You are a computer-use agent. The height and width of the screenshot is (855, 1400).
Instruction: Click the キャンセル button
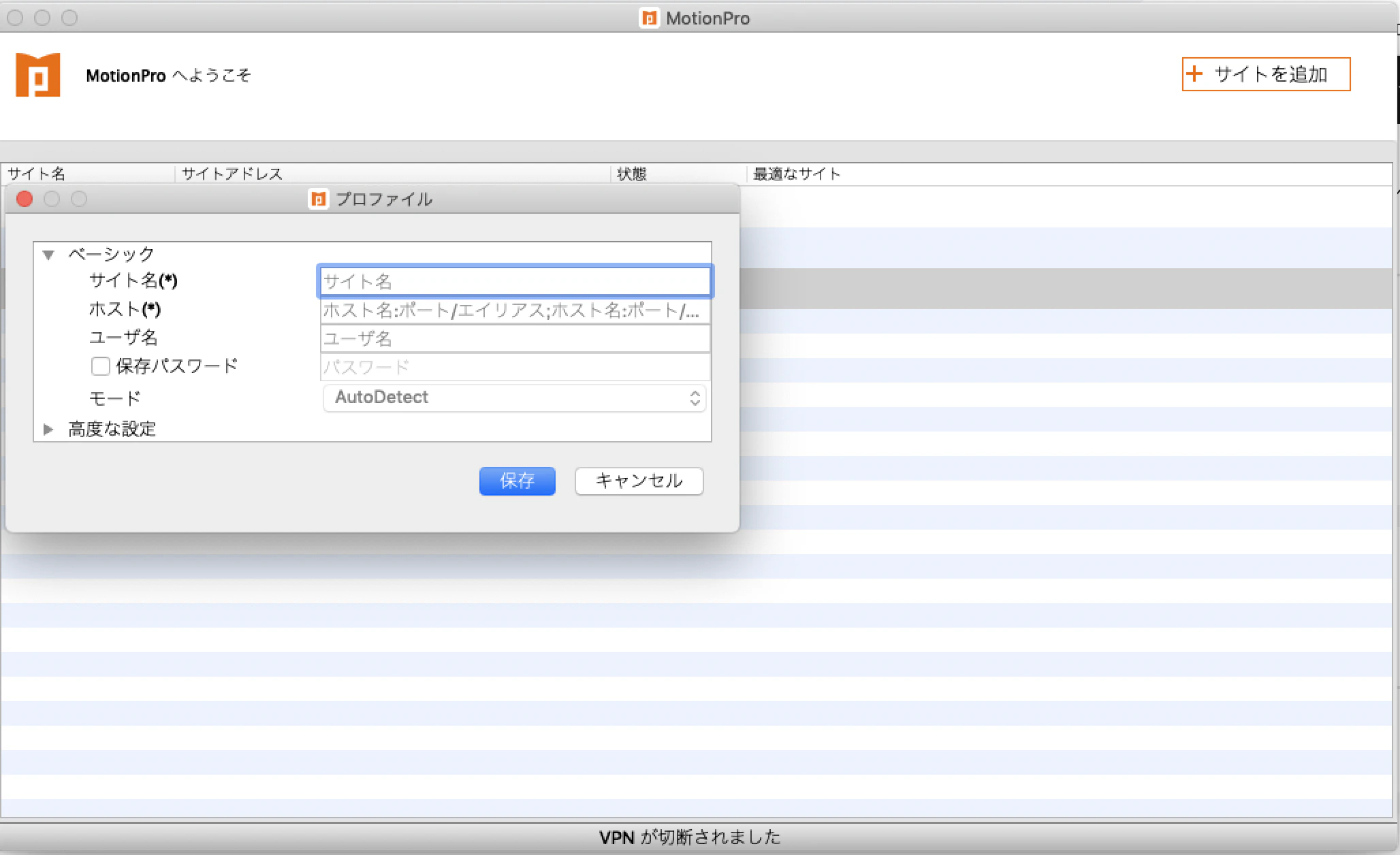coord(639,481)
